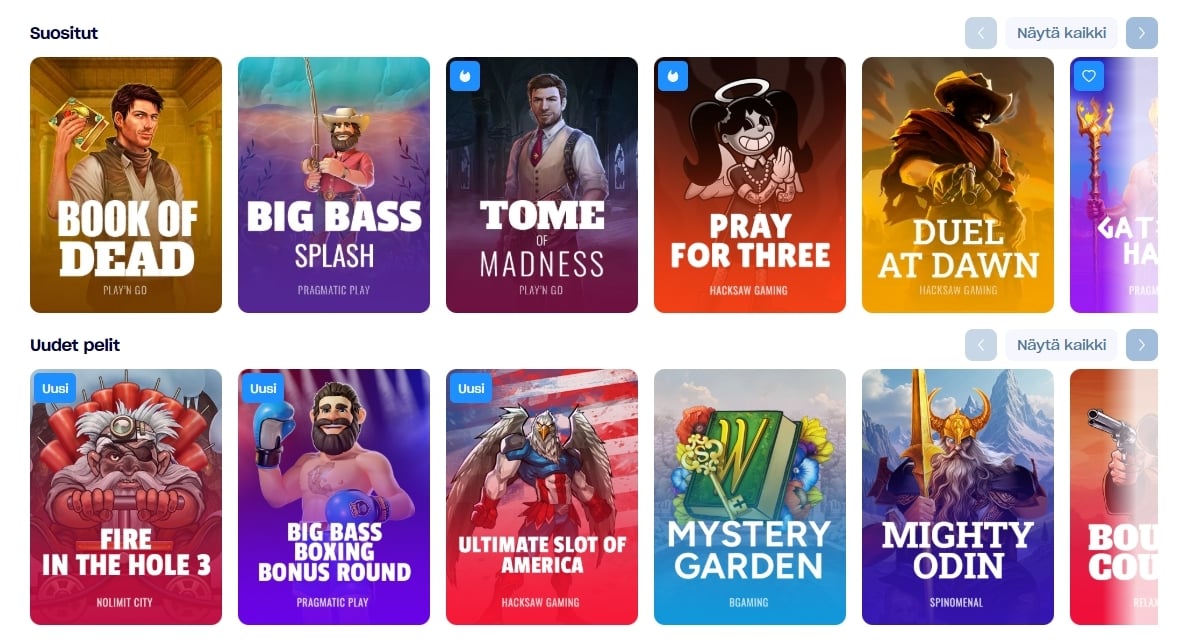Show next games in the Uudet pelit row

pos(1141,345)
